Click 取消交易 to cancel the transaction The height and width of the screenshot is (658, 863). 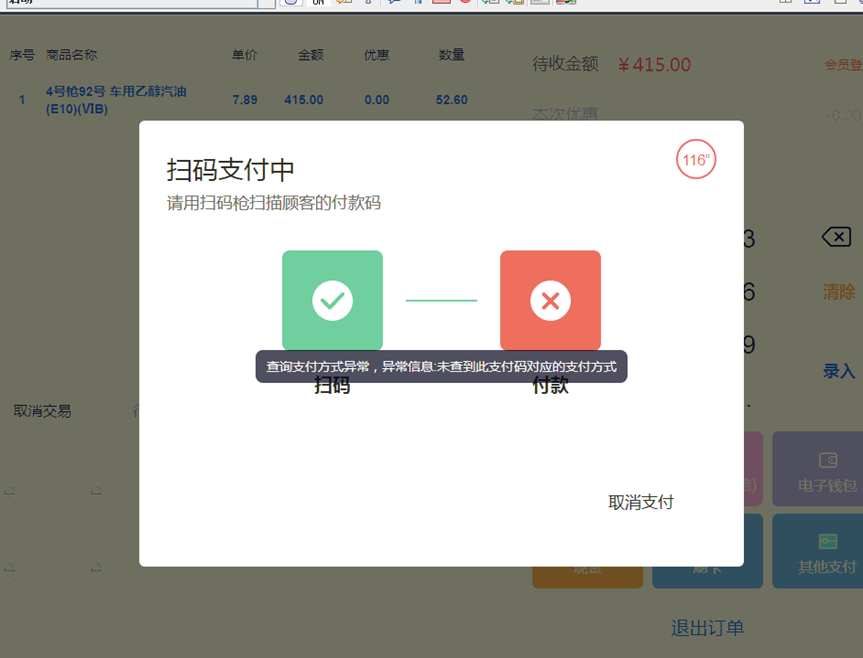point(42,411)
